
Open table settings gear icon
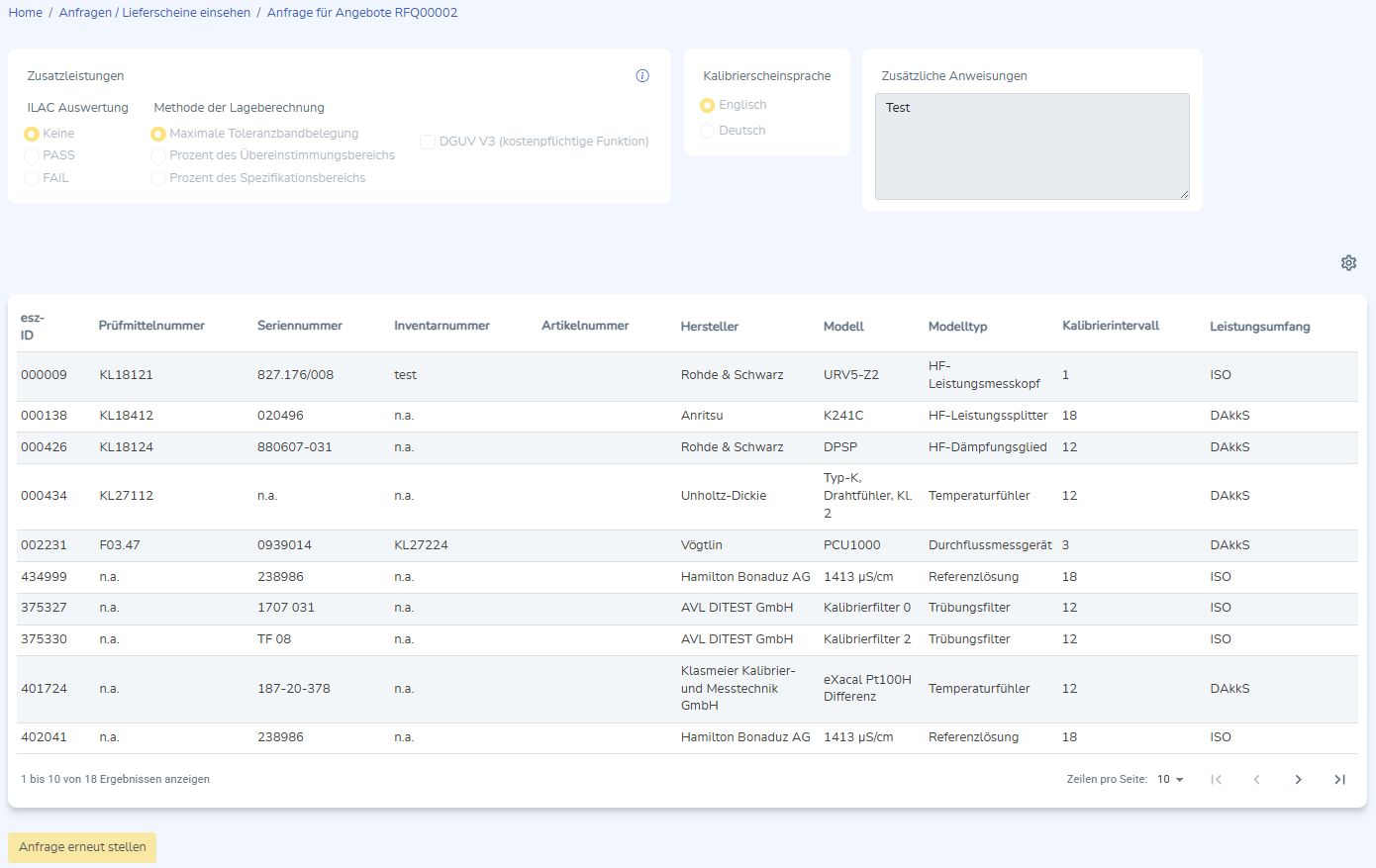coord(1348,262)
